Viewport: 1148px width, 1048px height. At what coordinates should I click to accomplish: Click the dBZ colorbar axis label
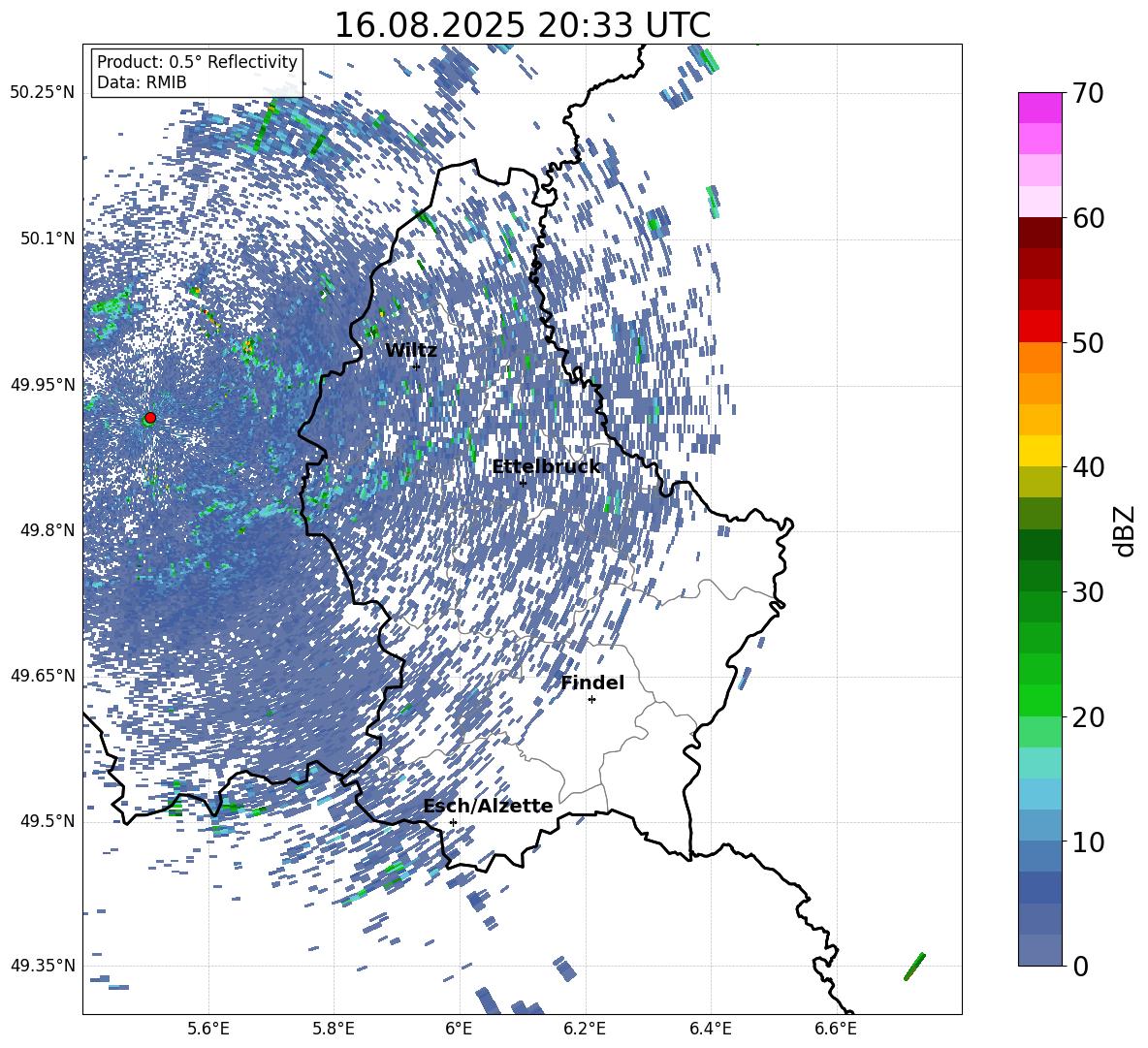click(x=1126, y=530)
